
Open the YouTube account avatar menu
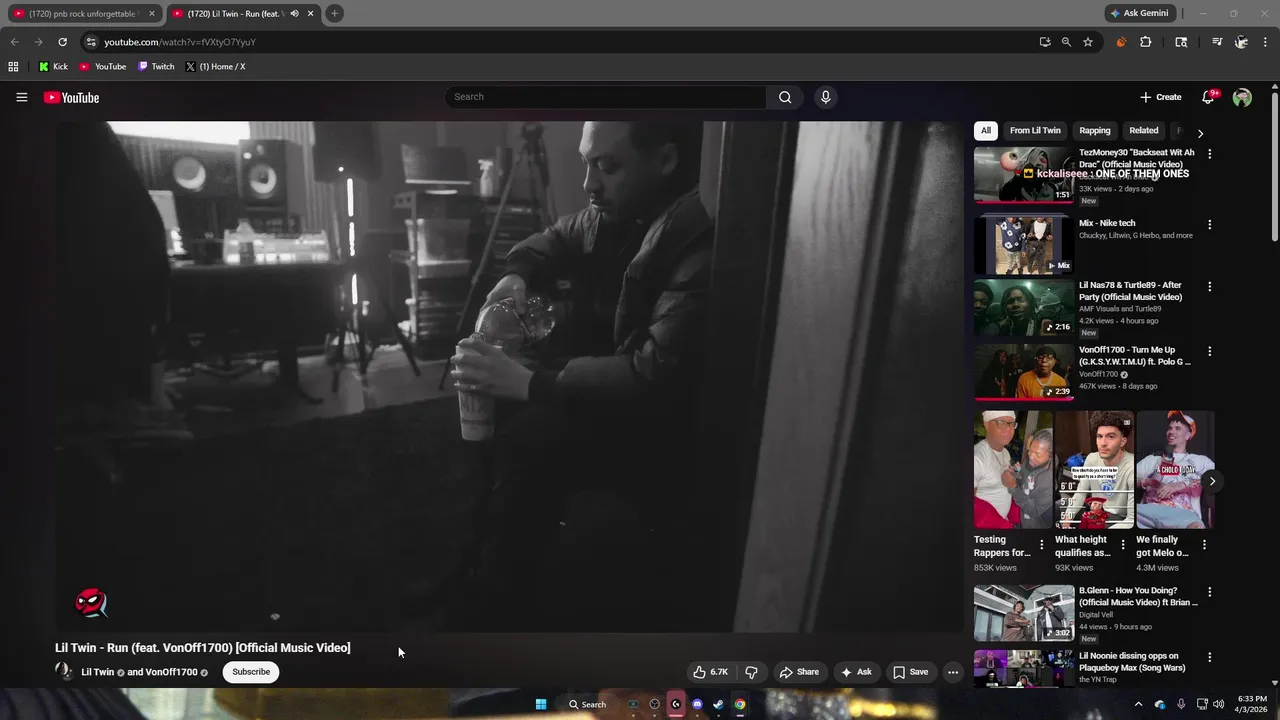pyautogui.click(x=1242, y=97)
